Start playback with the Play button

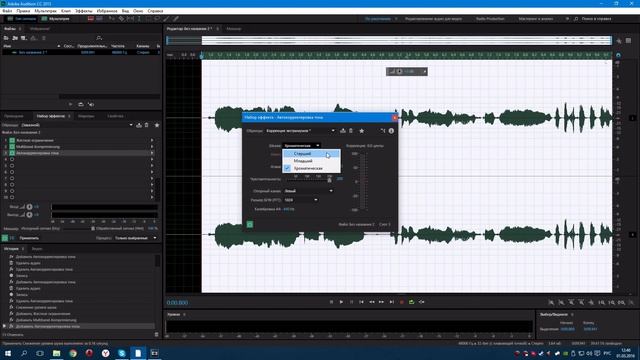point(341,302)
